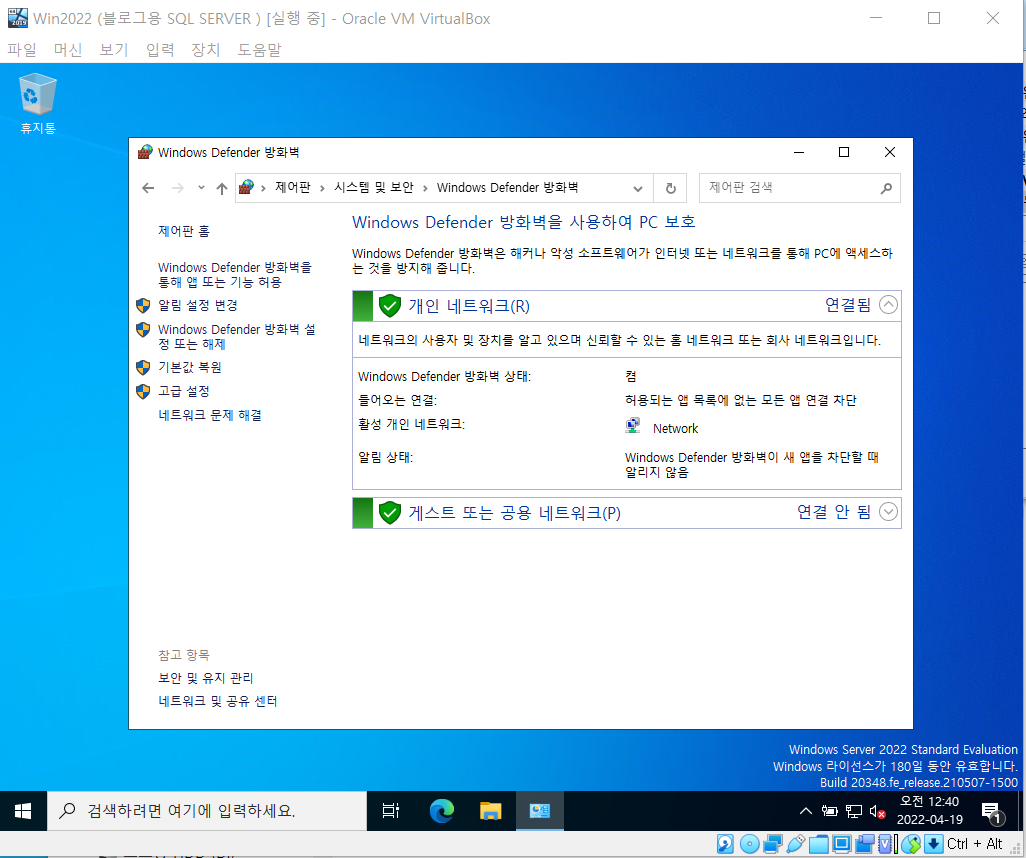Open the Recycle Bin (휴지통) desktop icon
Image resolution: width=1026 pixels, height=858 pixels.
(38, 103)
